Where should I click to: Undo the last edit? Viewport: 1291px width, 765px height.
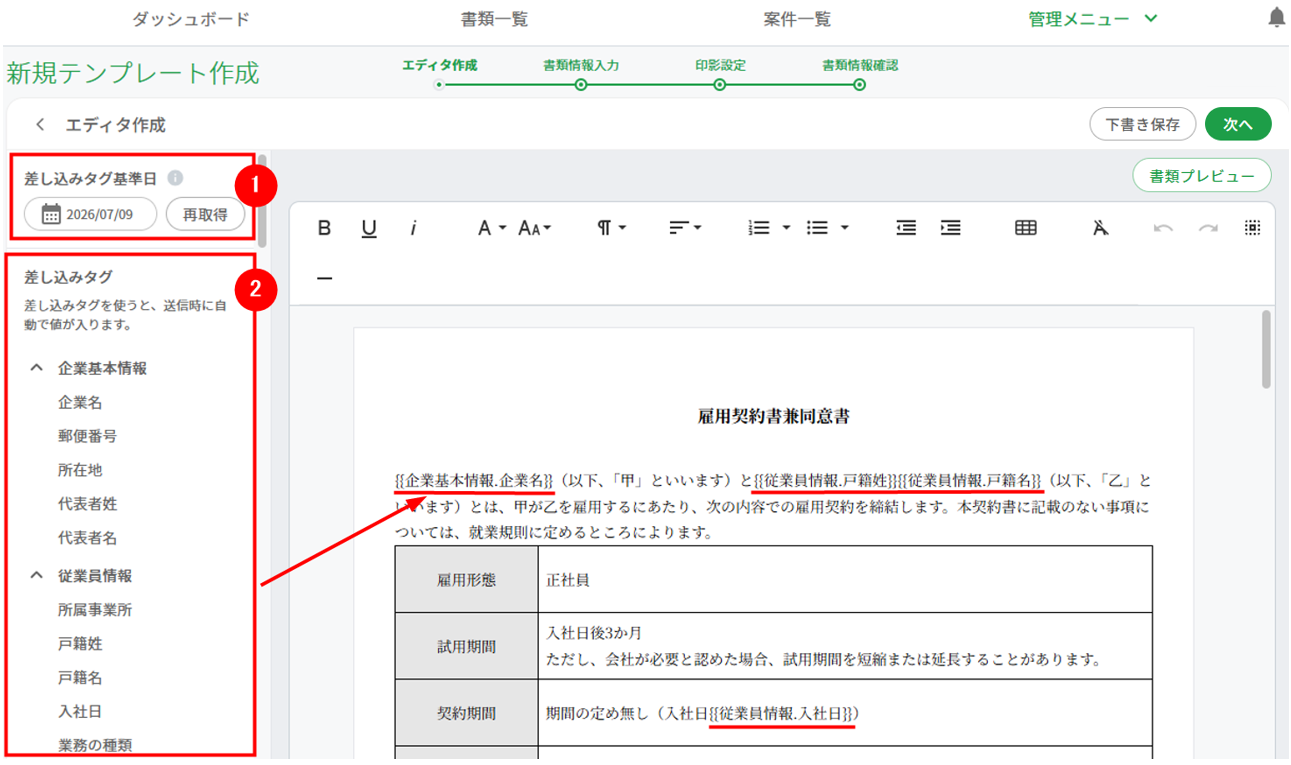point(1163,228)
